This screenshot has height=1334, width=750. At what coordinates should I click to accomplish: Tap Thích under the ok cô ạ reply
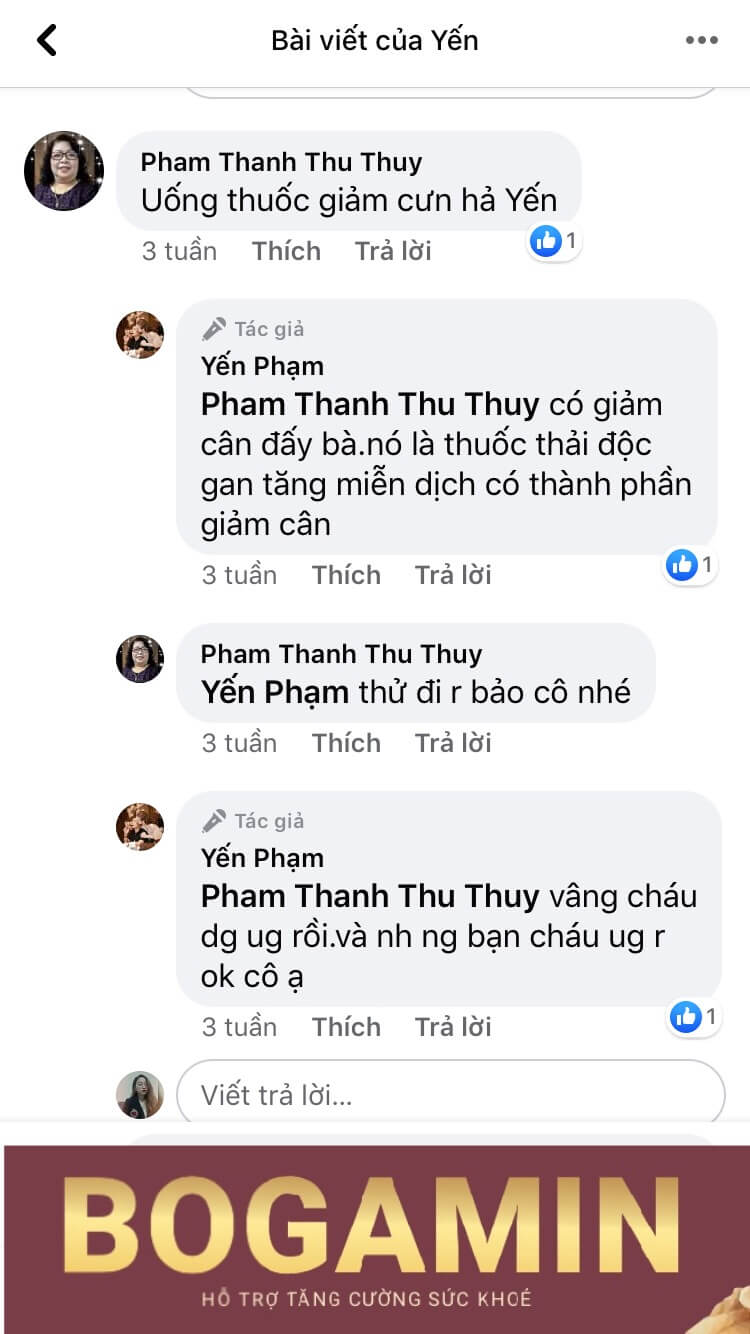point(346,1027)
